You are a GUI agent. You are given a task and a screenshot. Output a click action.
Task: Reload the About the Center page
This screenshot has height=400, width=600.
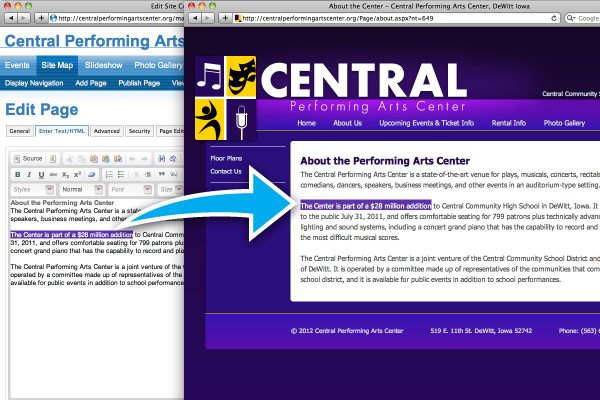(554, 18)
